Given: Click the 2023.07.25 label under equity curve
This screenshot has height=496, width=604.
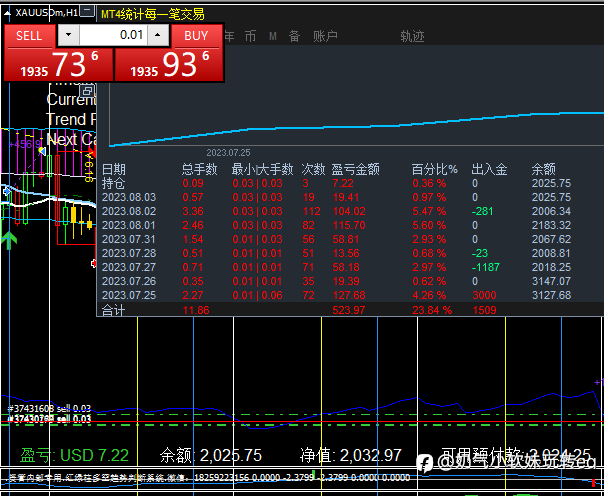Looking at the screenshot, I should click(228, 153).
